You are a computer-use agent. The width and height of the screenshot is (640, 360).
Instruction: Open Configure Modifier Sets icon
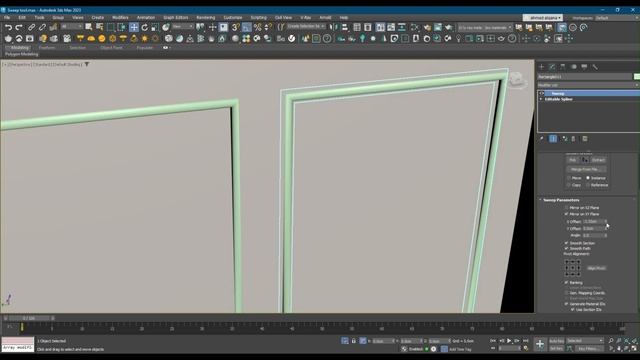tap(585, 139)
